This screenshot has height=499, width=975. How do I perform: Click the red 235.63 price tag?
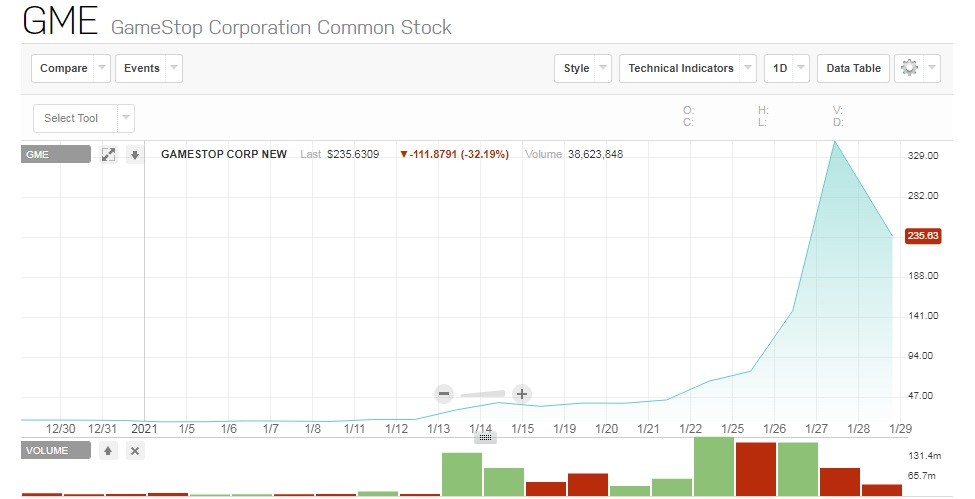[x=922, y=236]
